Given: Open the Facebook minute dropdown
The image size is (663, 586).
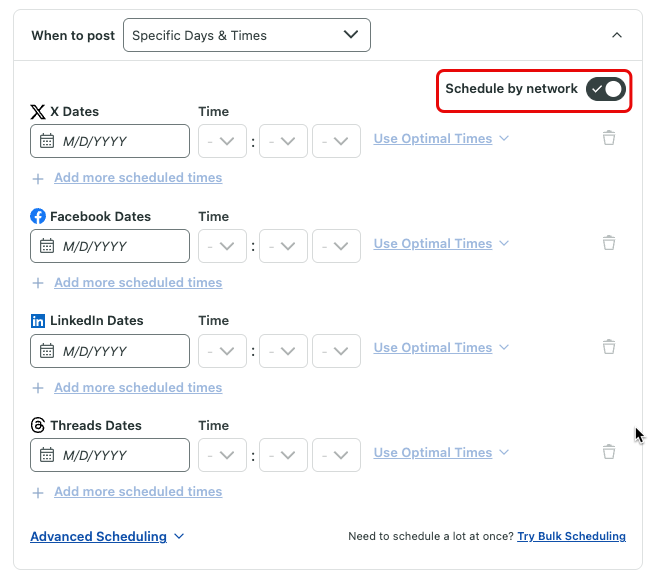Looking at the screenshot, I should (x=283, y=246).
